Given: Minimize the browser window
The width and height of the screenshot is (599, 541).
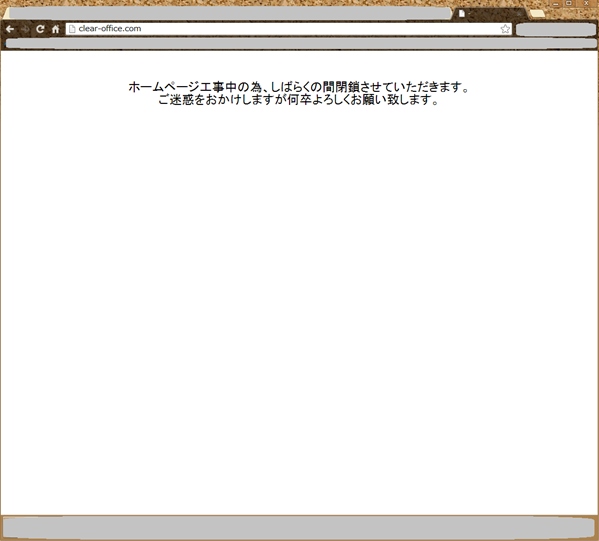Looking at the screenshot, I should (x=556, y=3).
